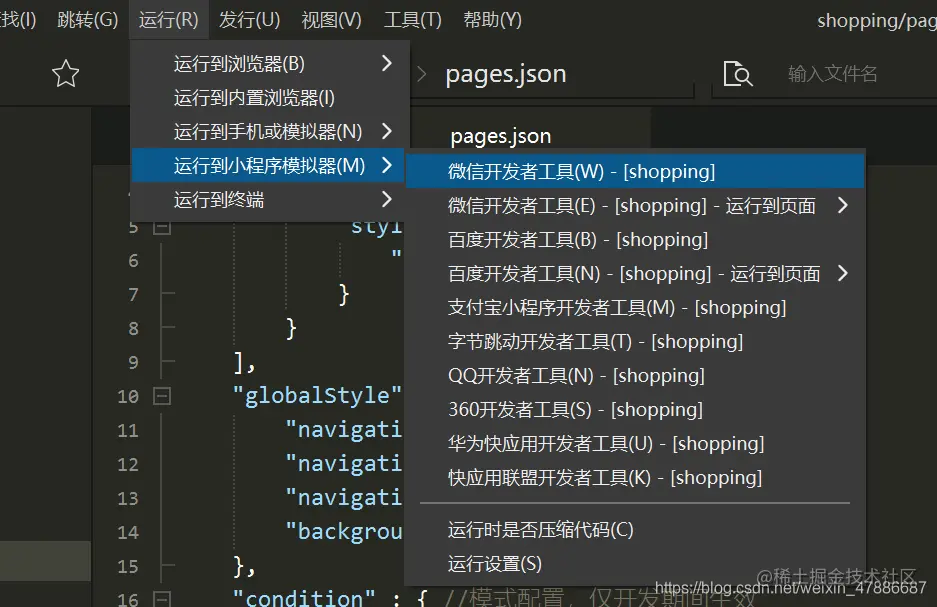Screen dimensions: 937x607
Task: Run 支付宝小程序开发者工具(M) - [shopping]
Action: pos(635,308)
